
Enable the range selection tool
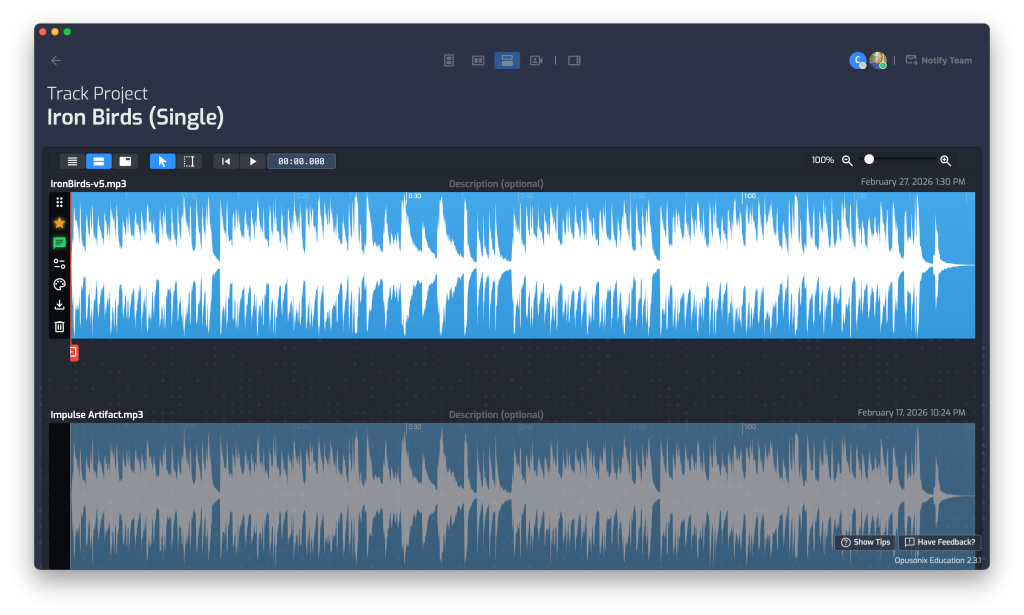[x=189, y=161]
